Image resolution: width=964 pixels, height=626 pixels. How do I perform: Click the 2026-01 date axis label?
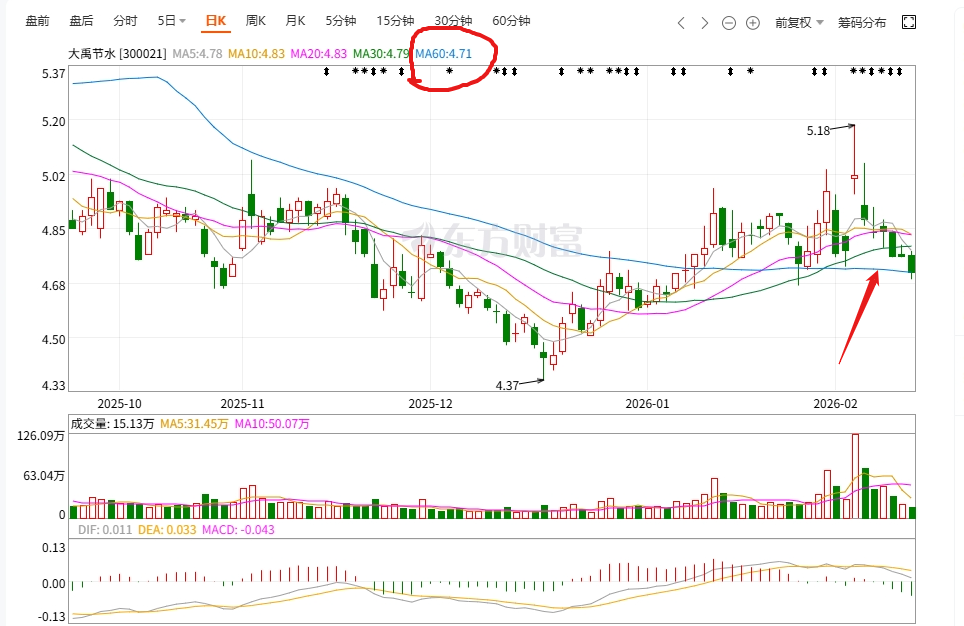647,404
